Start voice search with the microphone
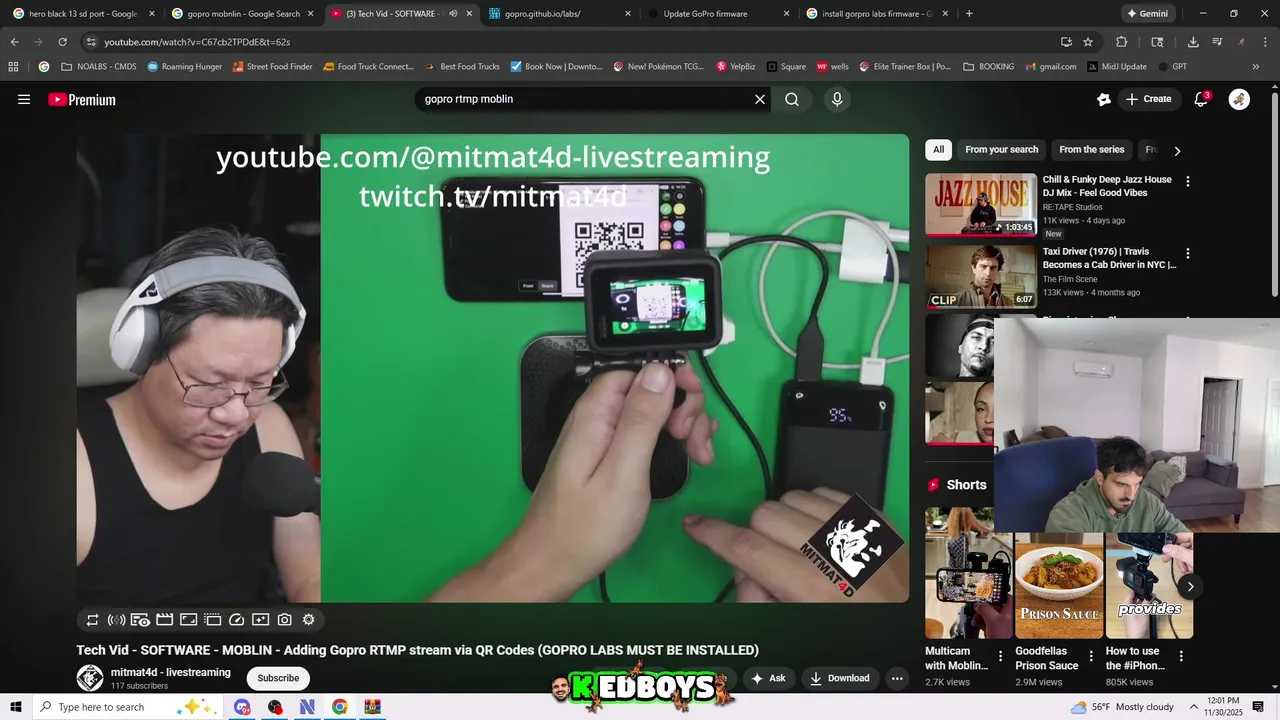Screen dimensions: 1280x720 click(x=837, y=99)
